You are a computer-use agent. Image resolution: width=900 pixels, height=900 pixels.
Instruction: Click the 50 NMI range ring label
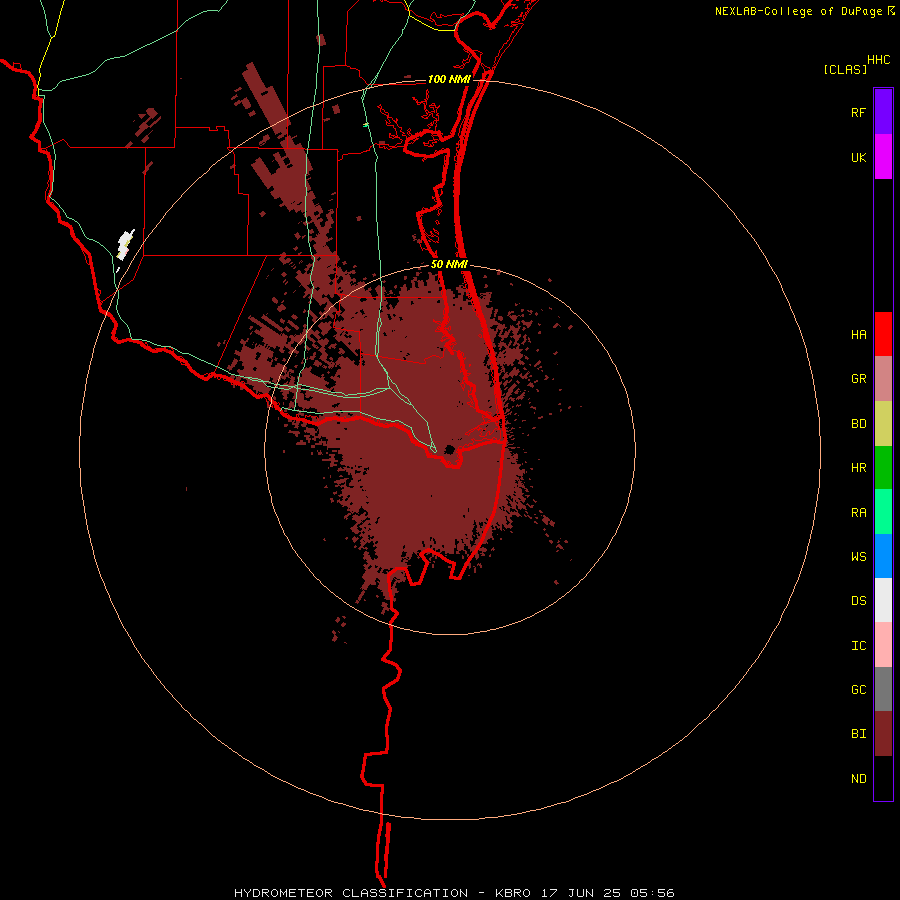click(449, 264)
